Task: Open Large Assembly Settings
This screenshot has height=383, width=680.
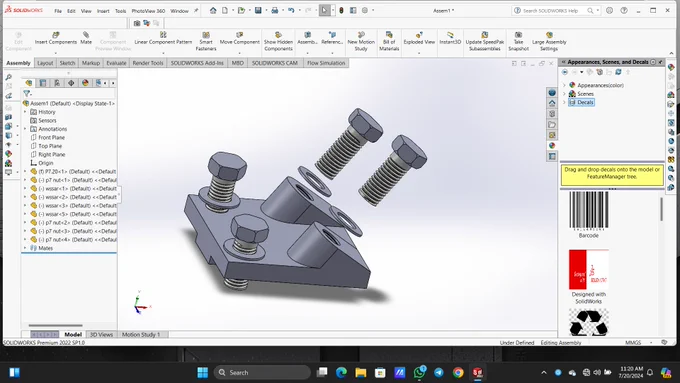Action: click(x=549, y=41)
